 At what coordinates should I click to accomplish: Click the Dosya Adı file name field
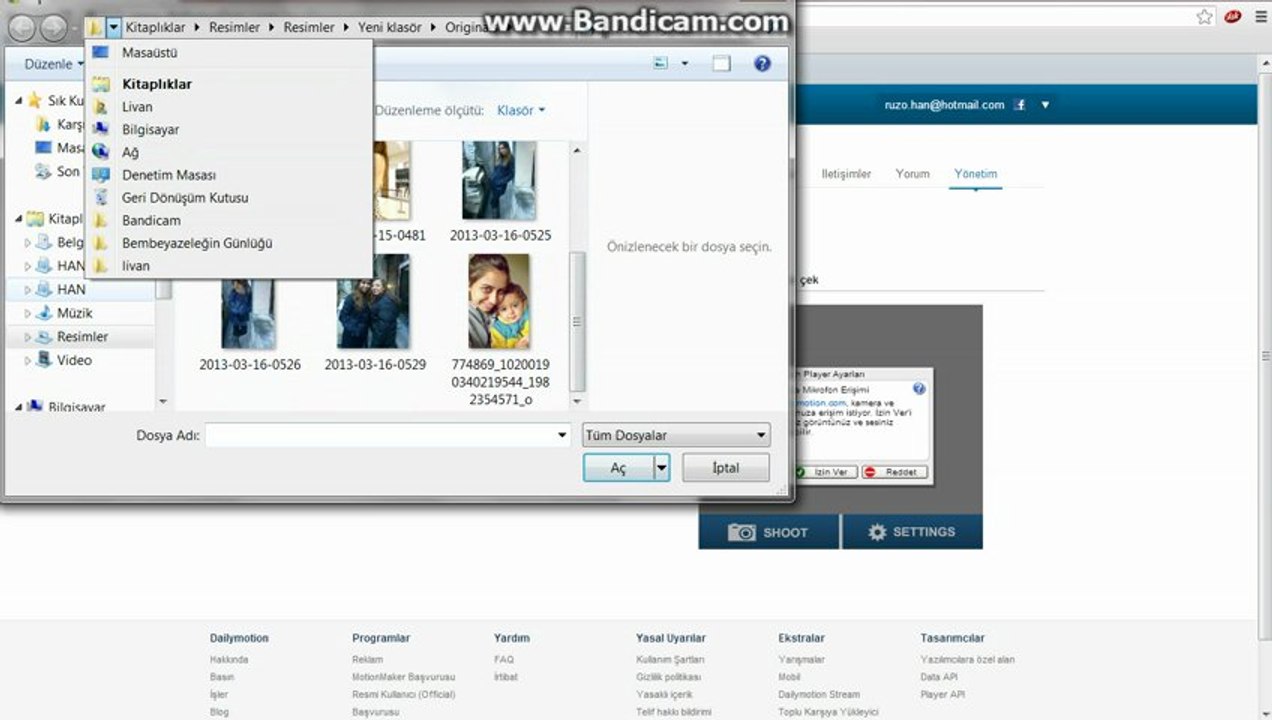[x=380, y=435]
